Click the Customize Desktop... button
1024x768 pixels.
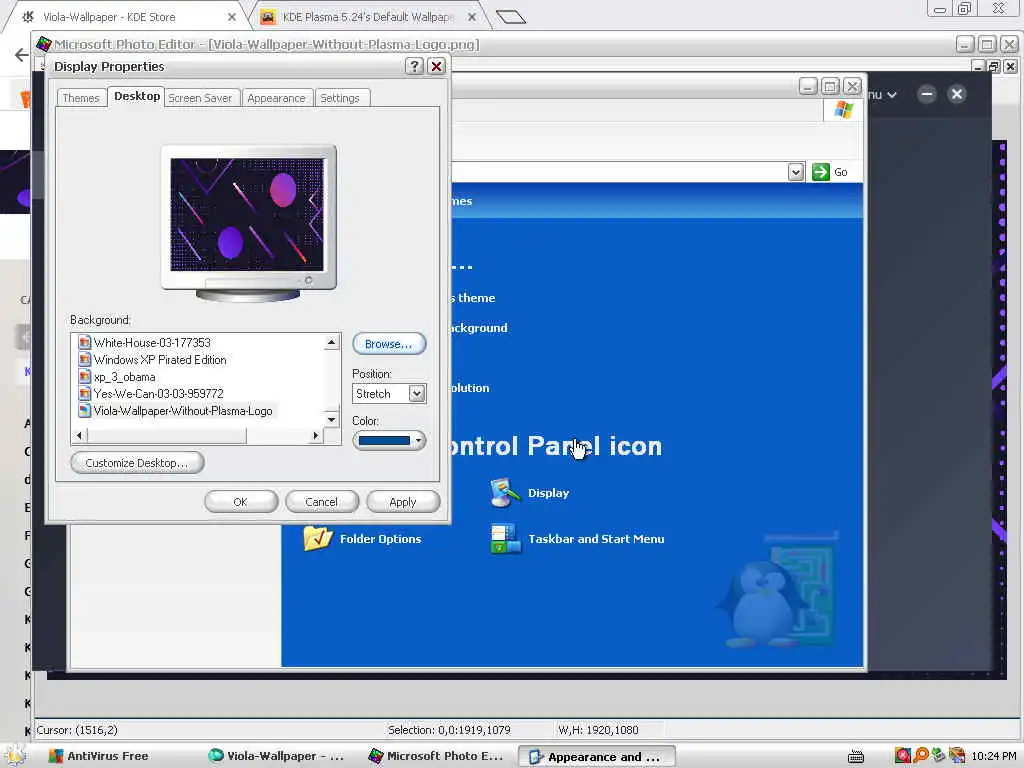[136, 462]
